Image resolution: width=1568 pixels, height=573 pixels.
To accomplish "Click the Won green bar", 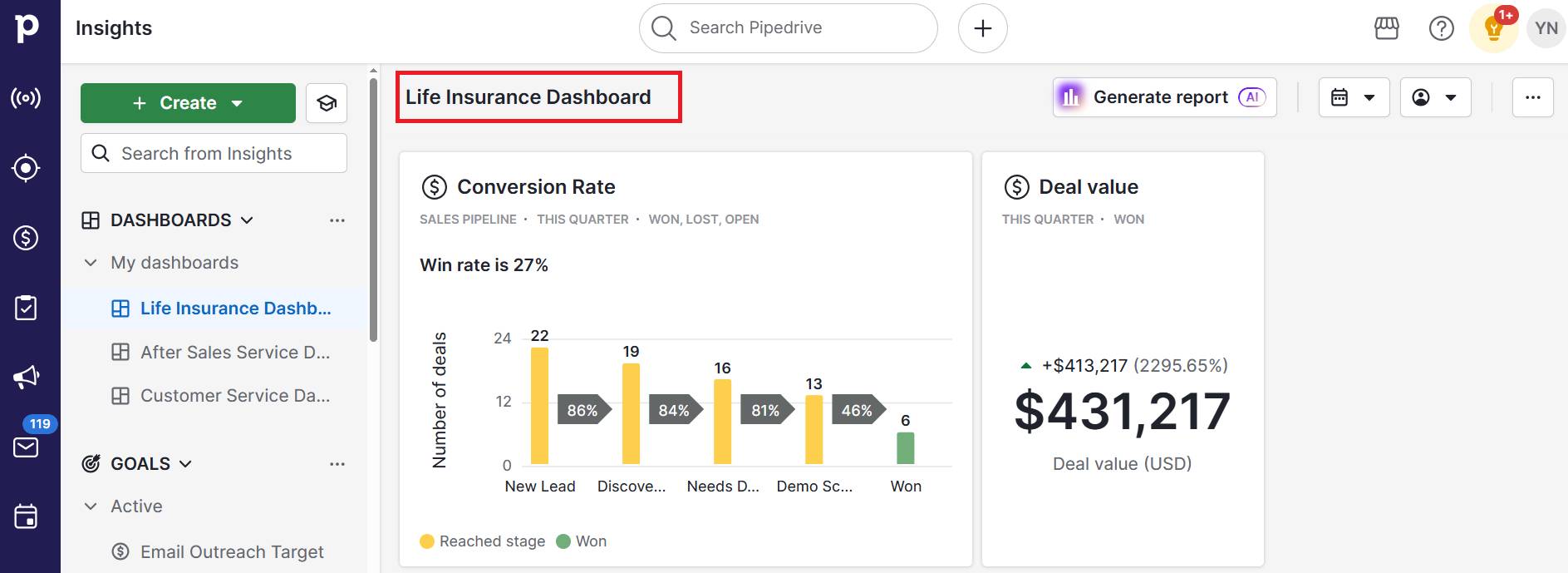I will [906, 448].
